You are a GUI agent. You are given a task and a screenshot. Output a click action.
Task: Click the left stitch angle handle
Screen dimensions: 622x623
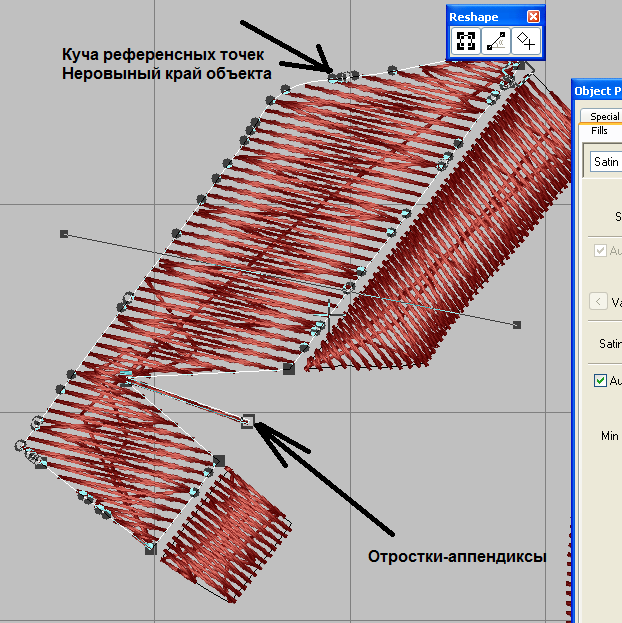(64, 234)
